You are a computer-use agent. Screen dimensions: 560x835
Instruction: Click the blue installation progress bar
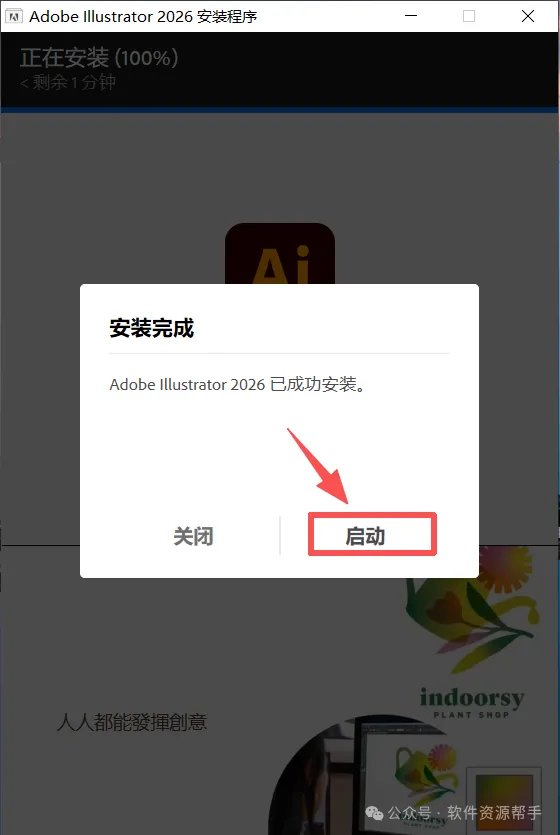(x=280, y=110)
